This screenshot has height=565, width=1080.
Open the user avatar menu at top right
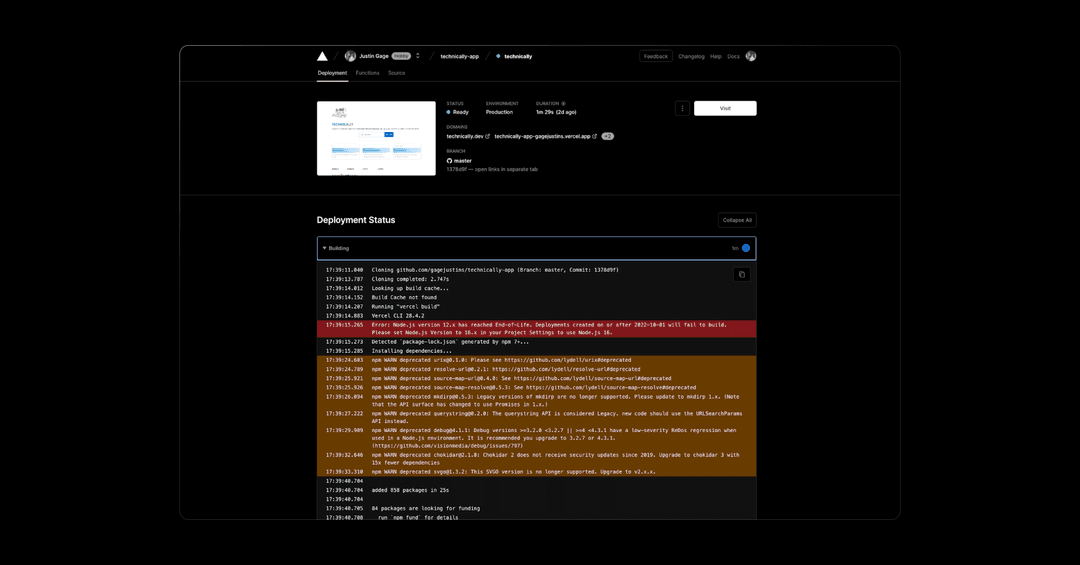click(751, 56)
